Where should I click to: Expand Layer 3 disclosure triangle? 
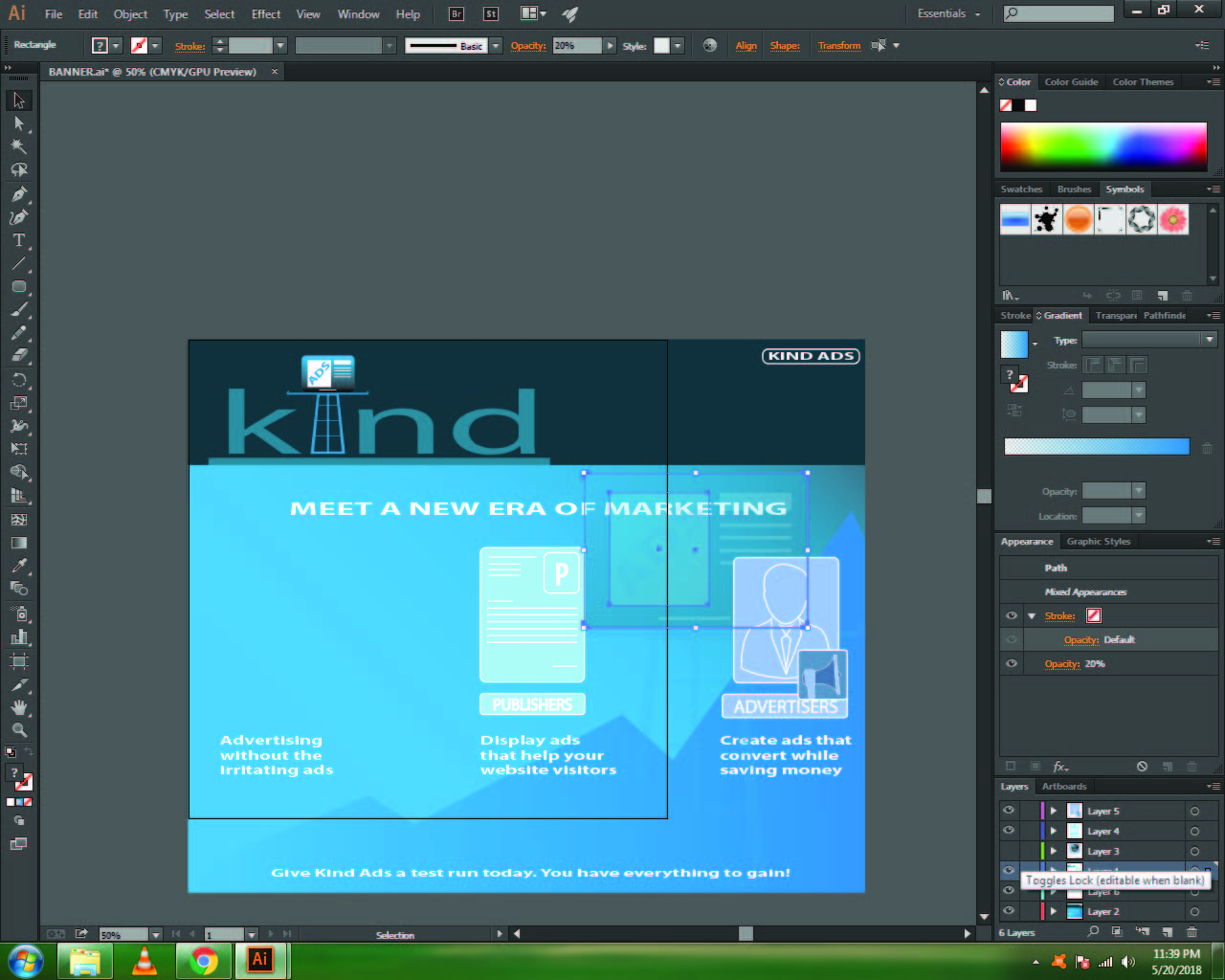tap(1054, 851)
